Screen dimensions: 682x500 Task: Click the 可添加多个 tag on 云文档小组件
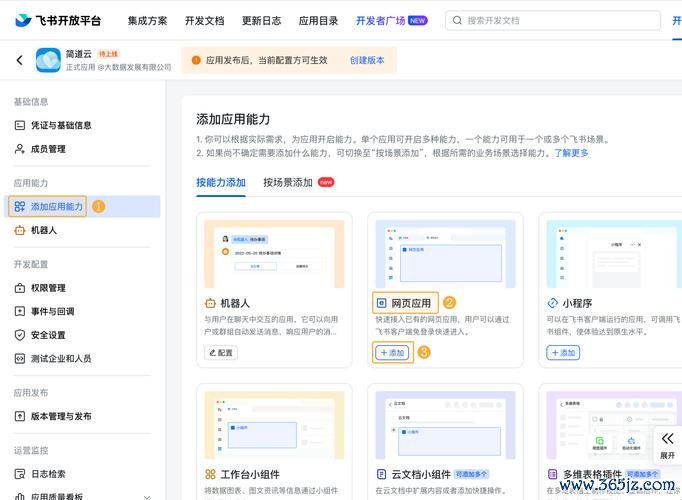click(471, 474)
